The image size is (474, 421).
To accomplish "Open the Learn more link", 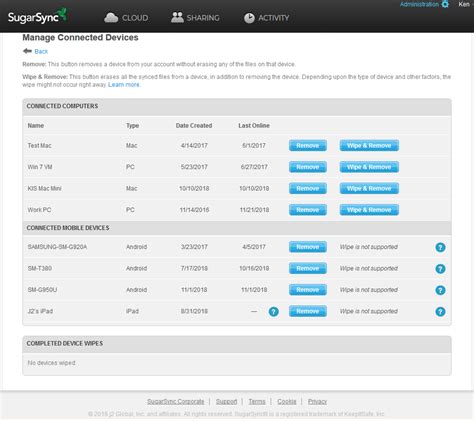I will 124,85.
